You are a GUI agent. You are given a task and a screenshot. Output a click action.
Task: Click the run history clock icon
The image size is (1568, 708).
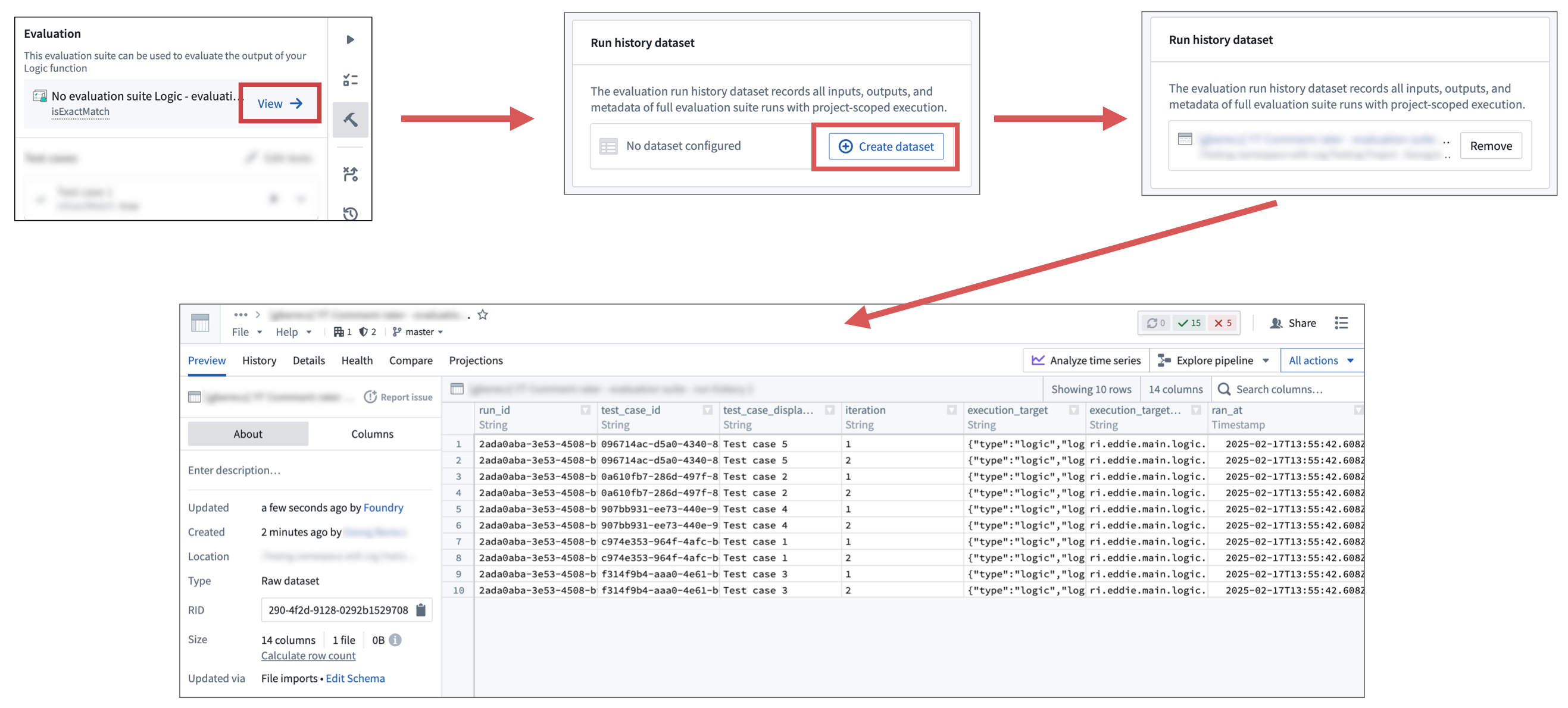350,214
